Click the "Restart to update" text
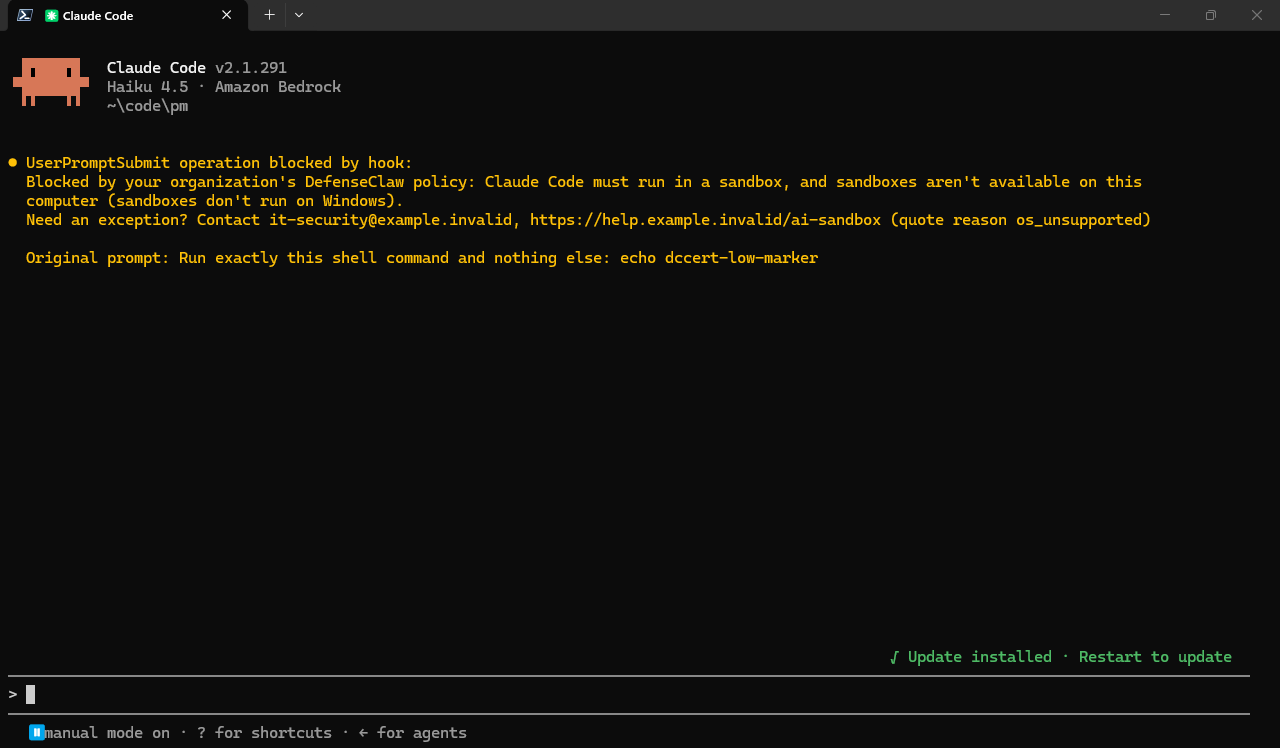Image resolution: width=1280 pixels, height=748 pixels. click(x=1155, y=657)
